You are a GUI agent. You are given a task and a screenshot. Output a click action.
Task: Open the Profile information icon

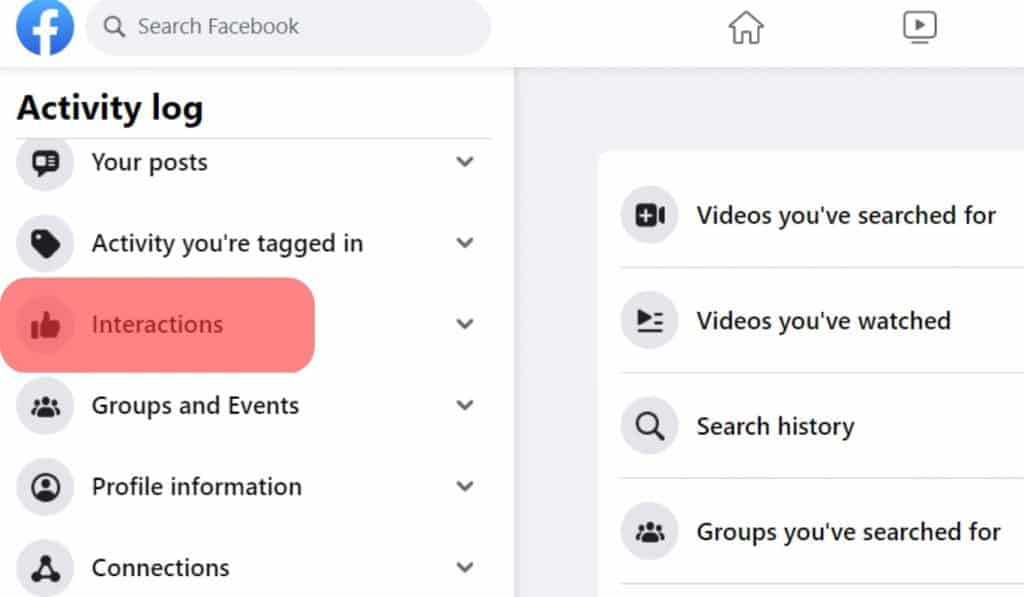pyautogui.click(x=44, y=487)
